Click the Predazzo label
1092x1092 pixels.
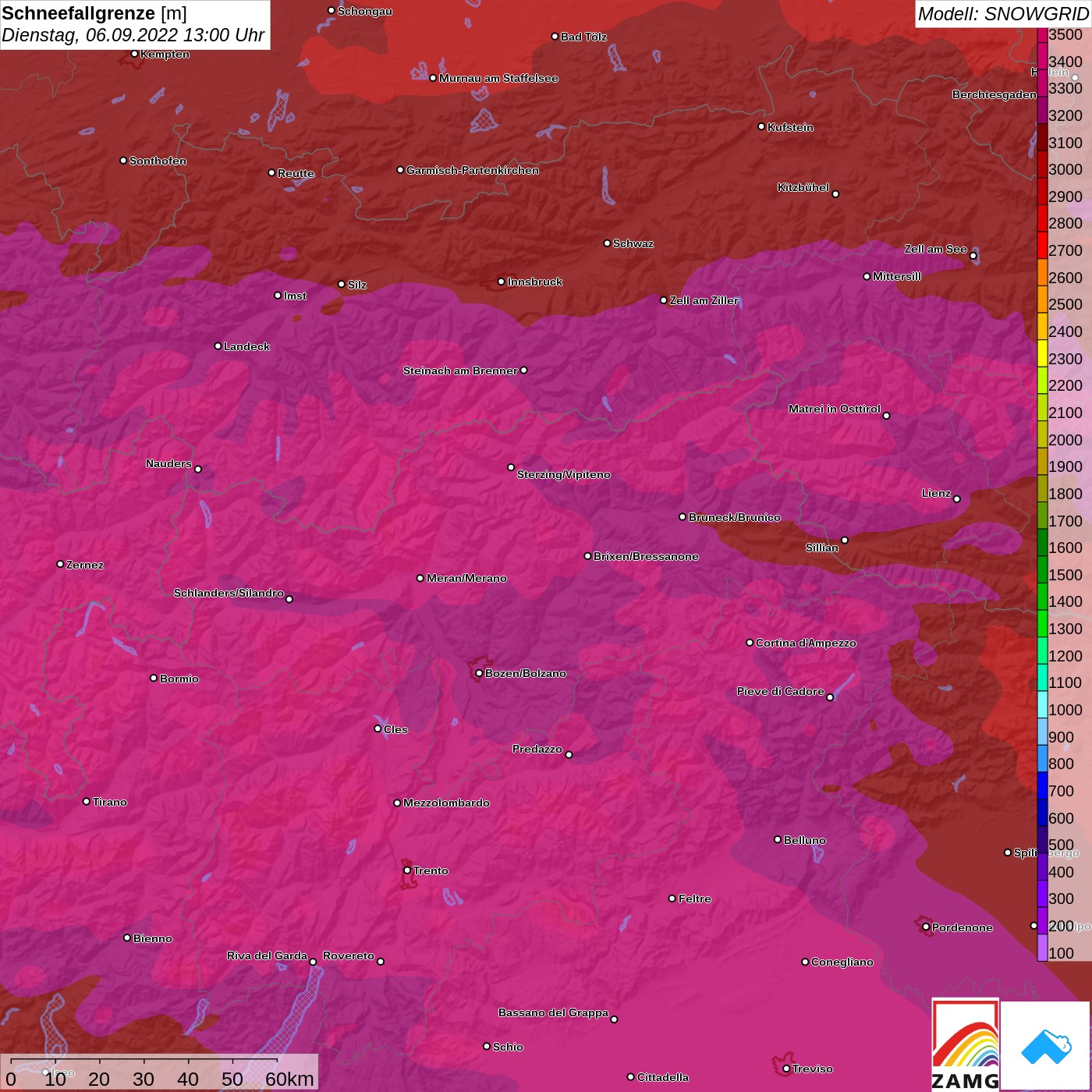pyautogui.click(x=537, y=749)
